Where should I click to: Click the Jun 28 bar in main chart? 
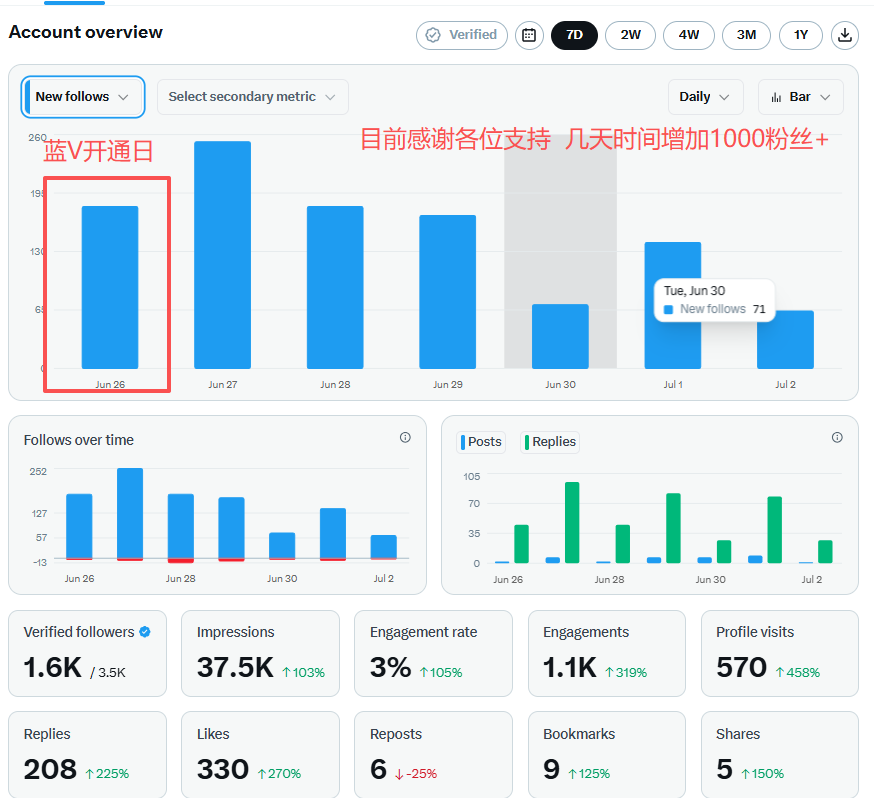[335, 287]
